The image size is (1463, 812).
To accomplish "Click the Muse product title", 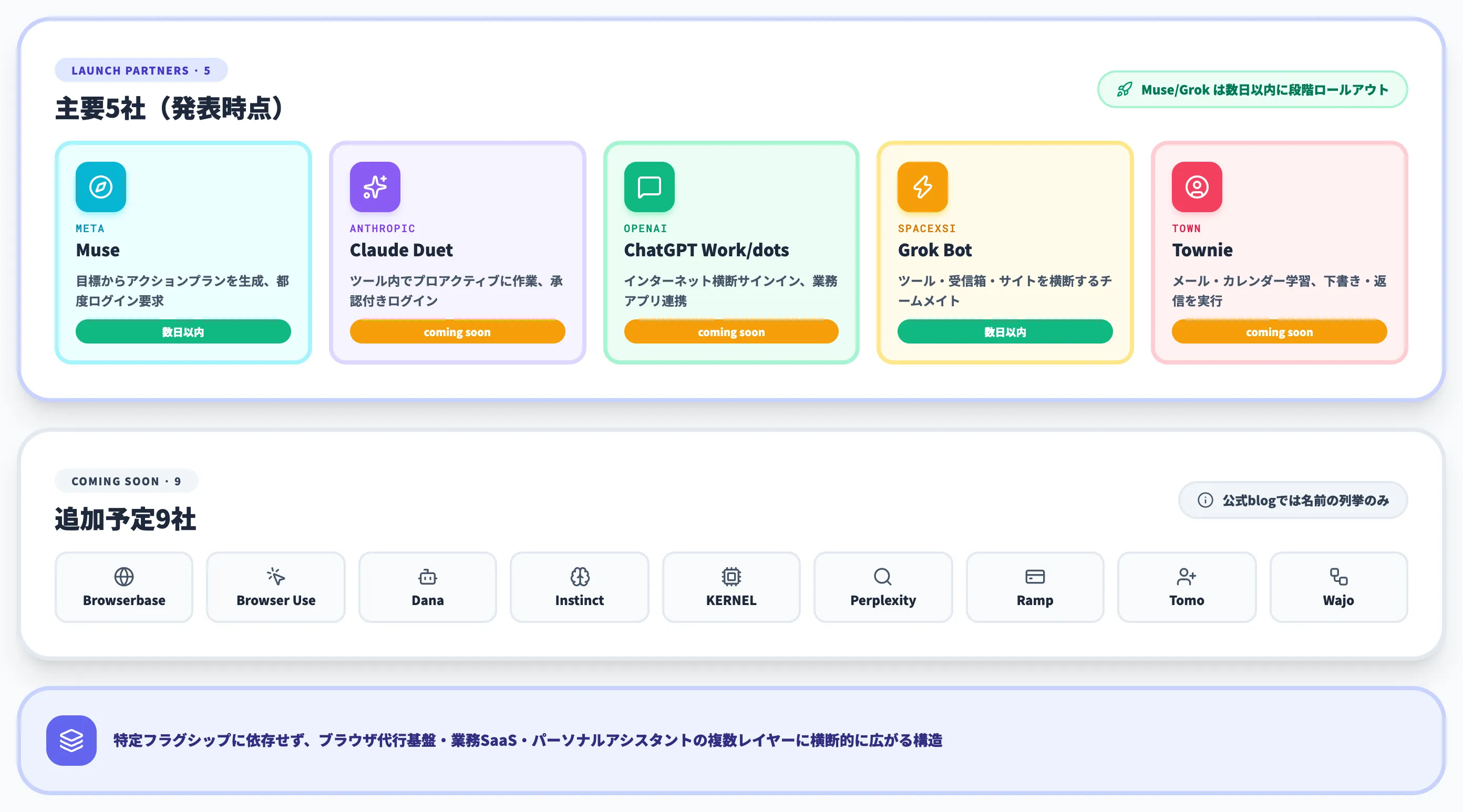I will [x=98, y=250].
